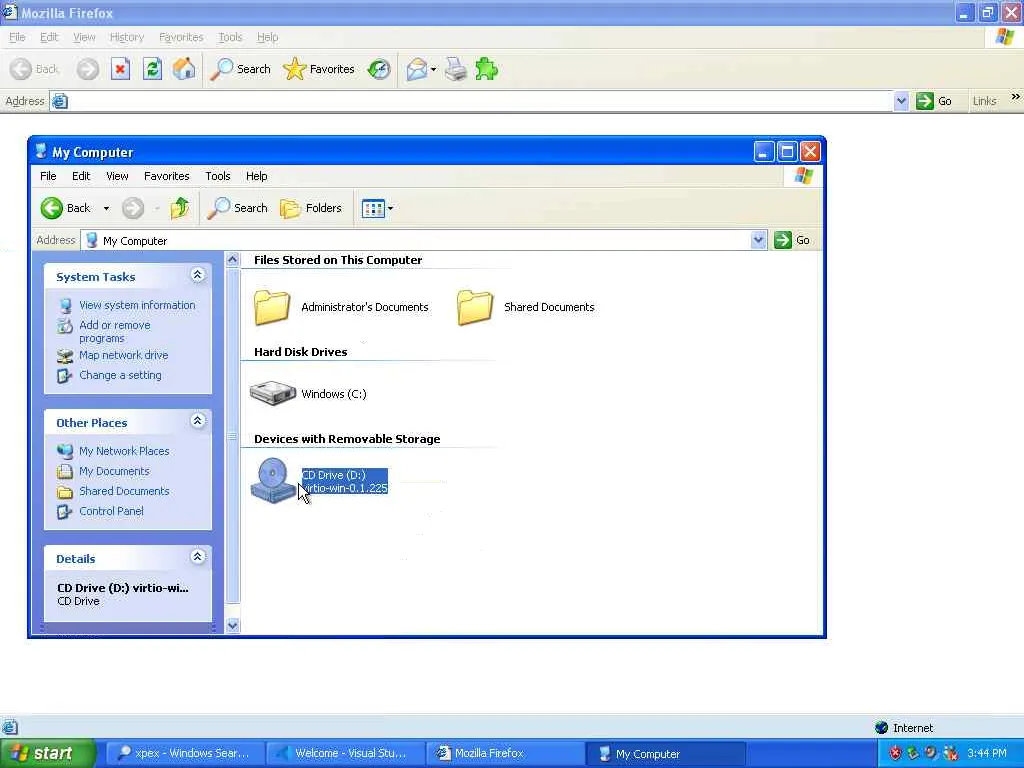Open the My Computer File menu
The width and height of the screenshot is (1024, 768).
48,176
